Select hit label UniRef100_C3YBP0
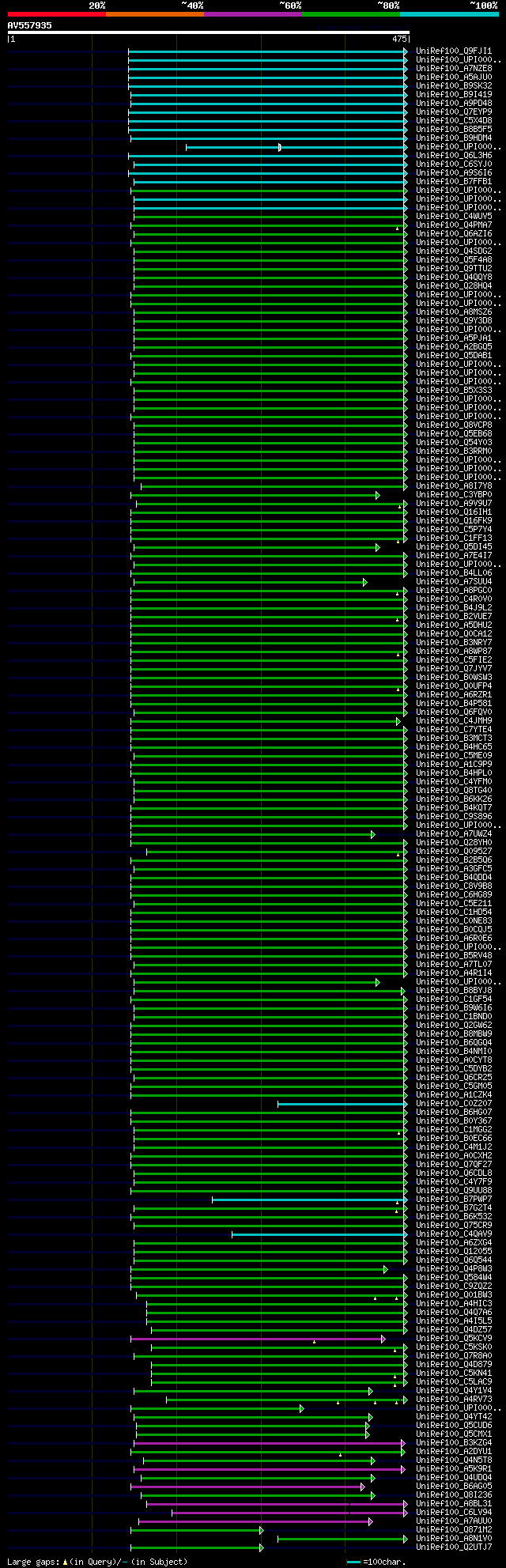The image size is (506, 1568). (454, 495)
